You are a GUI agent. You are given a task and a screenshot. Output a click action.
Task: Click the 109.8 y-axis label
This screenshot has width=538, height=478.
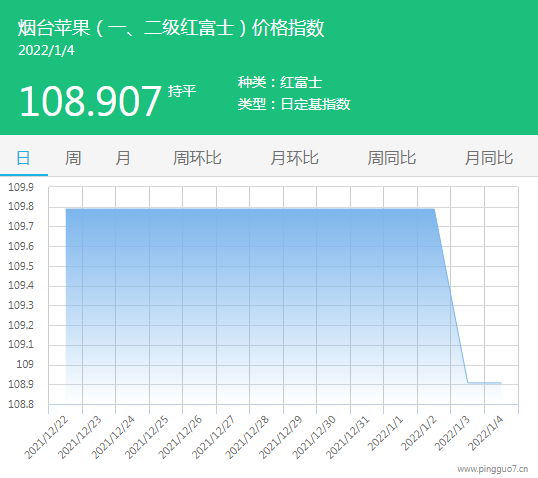point(21,207)
